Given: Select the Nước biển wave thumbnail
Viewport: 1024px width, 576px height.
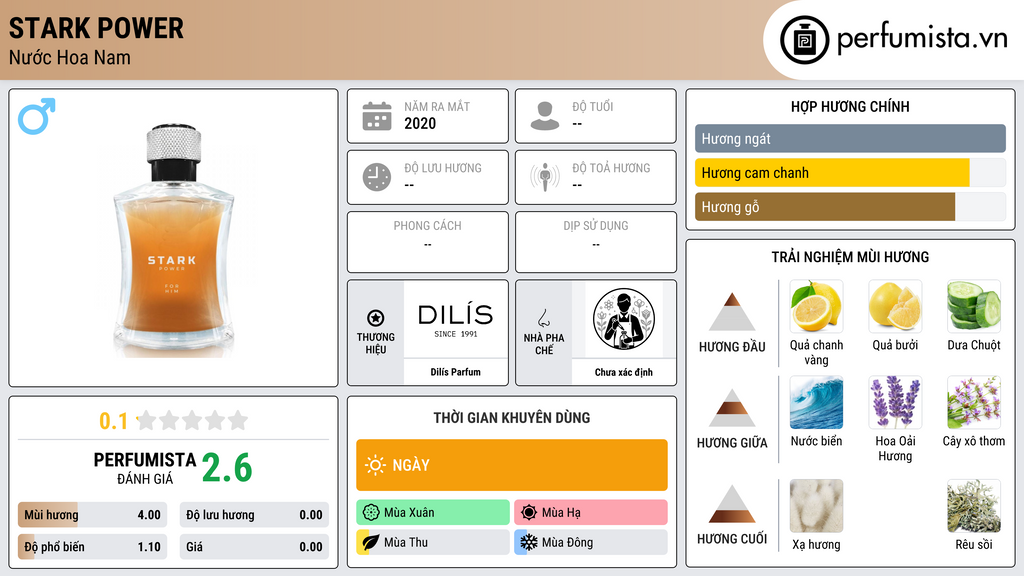Looking at the screenshot, I should tap(816, 402).
